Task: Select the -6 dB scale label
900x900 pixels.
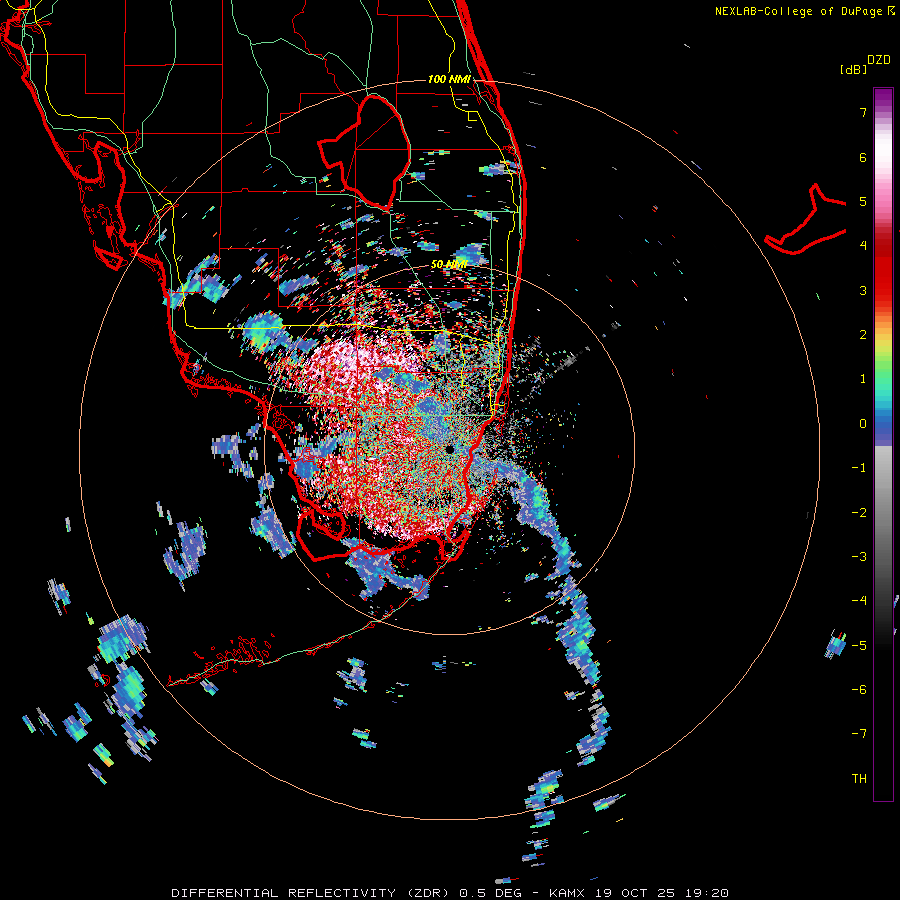Action: click(859, 689)
